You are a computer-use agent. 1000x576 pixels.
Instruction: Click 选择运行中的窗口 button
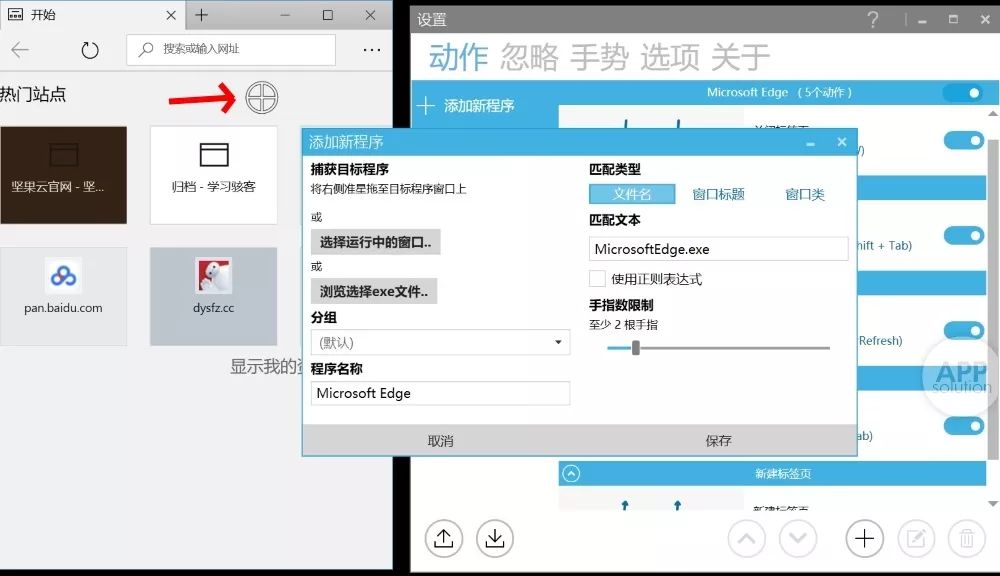point(376,242)
